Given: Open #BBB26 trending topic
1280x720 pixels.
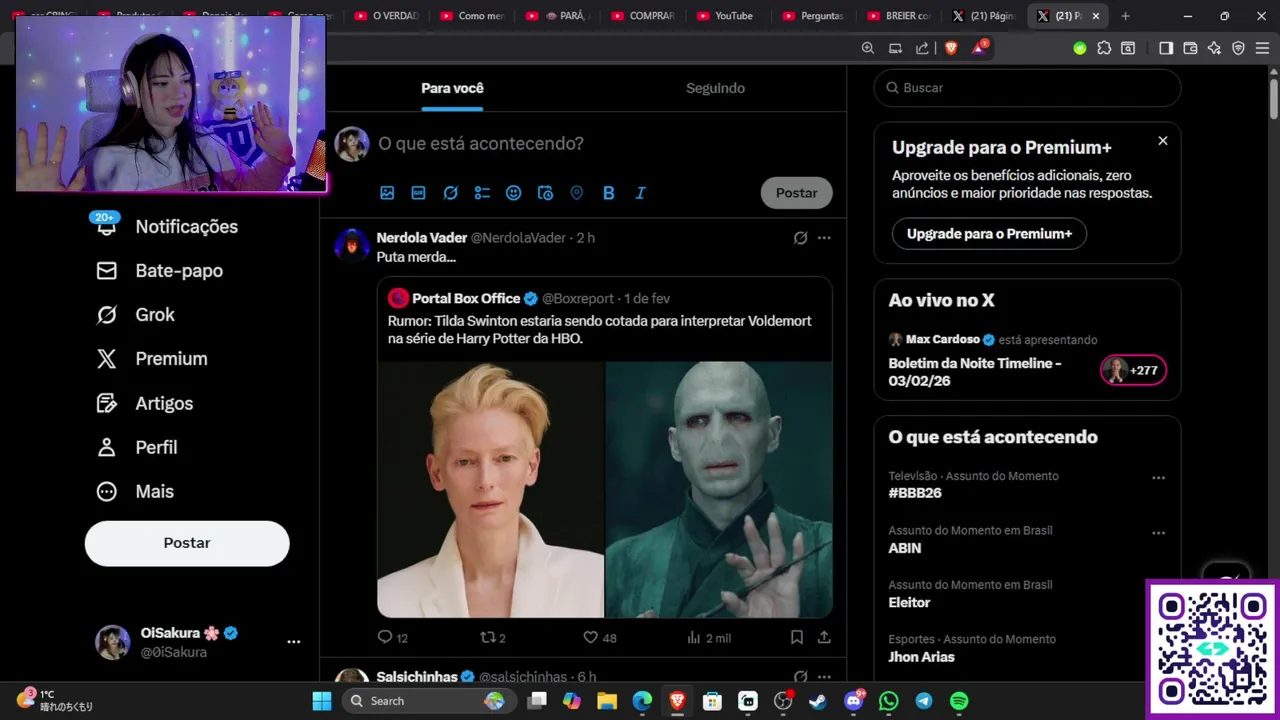Looking at the screenshot, I should [915, 493].
